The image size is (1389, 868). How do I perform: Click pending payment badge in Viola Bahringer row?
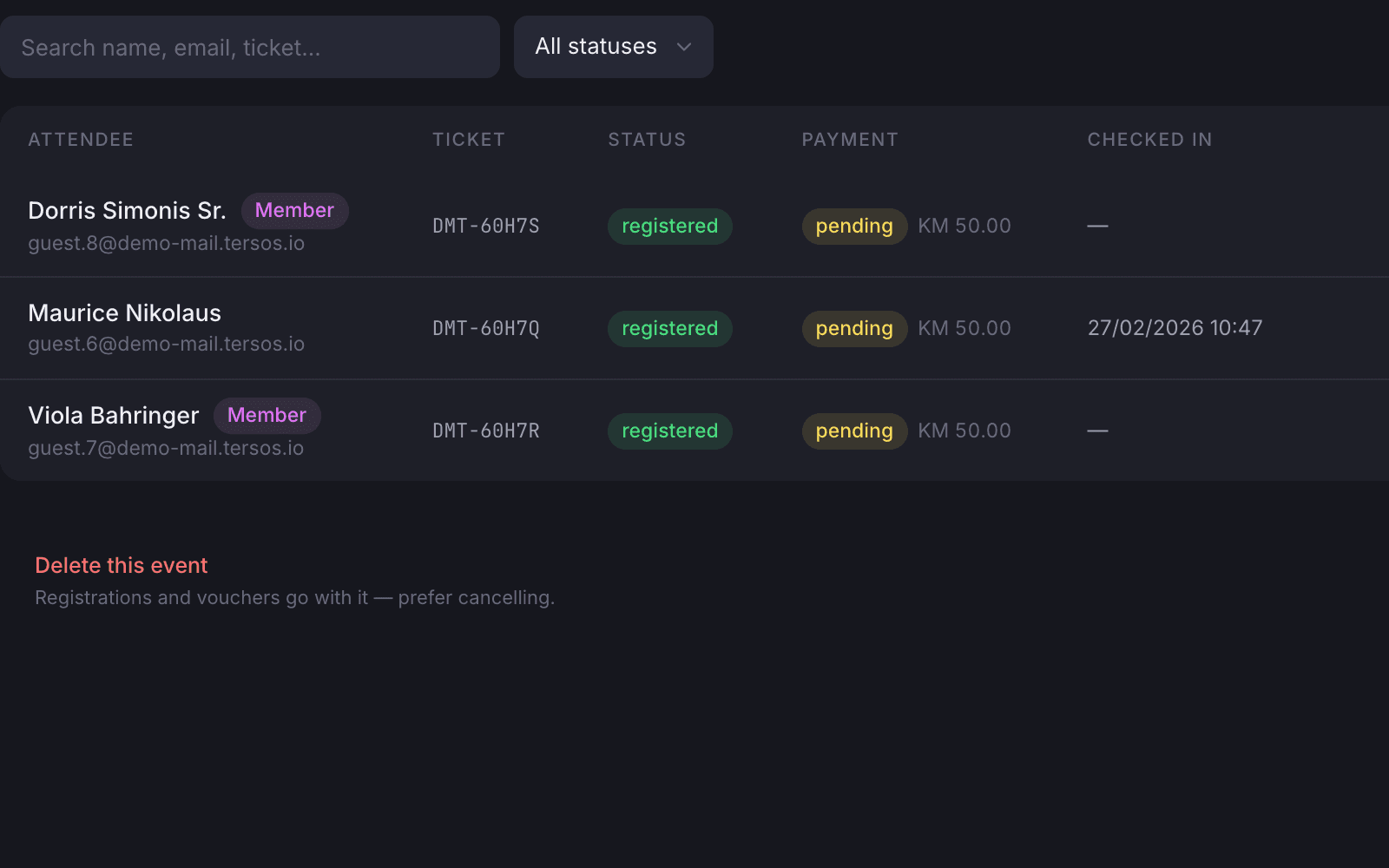tap(854, 431)
